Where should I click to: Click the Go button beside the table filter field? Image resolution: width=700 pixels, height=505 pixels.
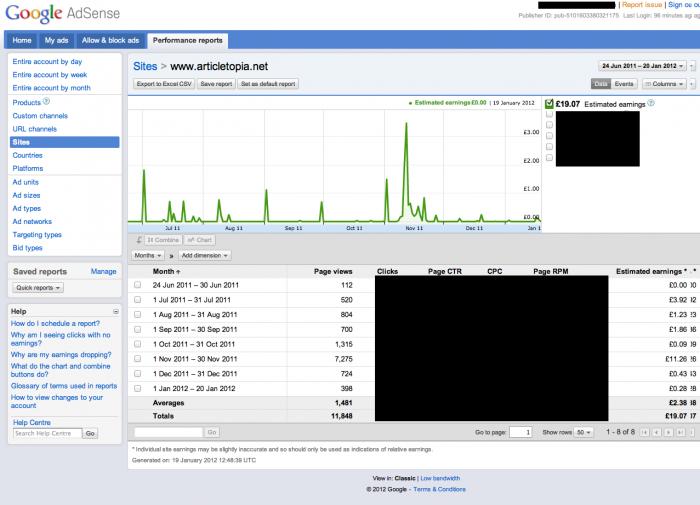(212, 432)
